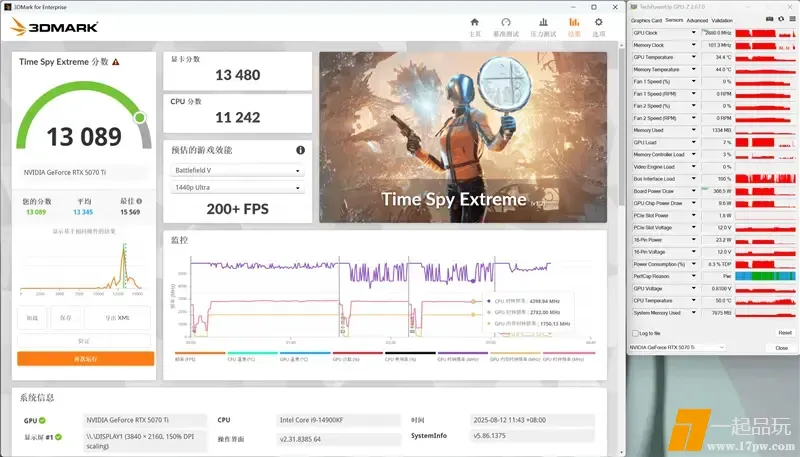The width and height of the screenshot is (800, 457).
Task: Open the GPU selector dropdown in GPU-Z
Action: pos(677,347)
